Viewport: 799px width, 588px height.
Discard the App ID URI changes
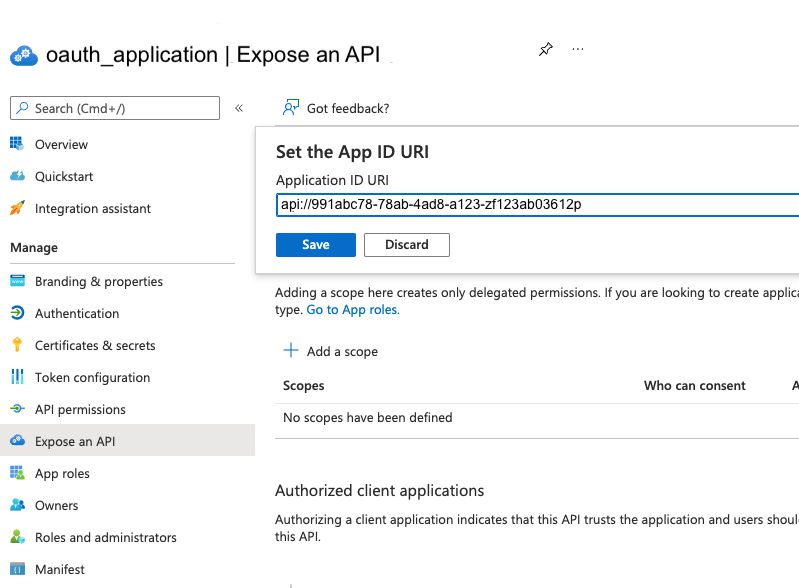click(406, 245)
